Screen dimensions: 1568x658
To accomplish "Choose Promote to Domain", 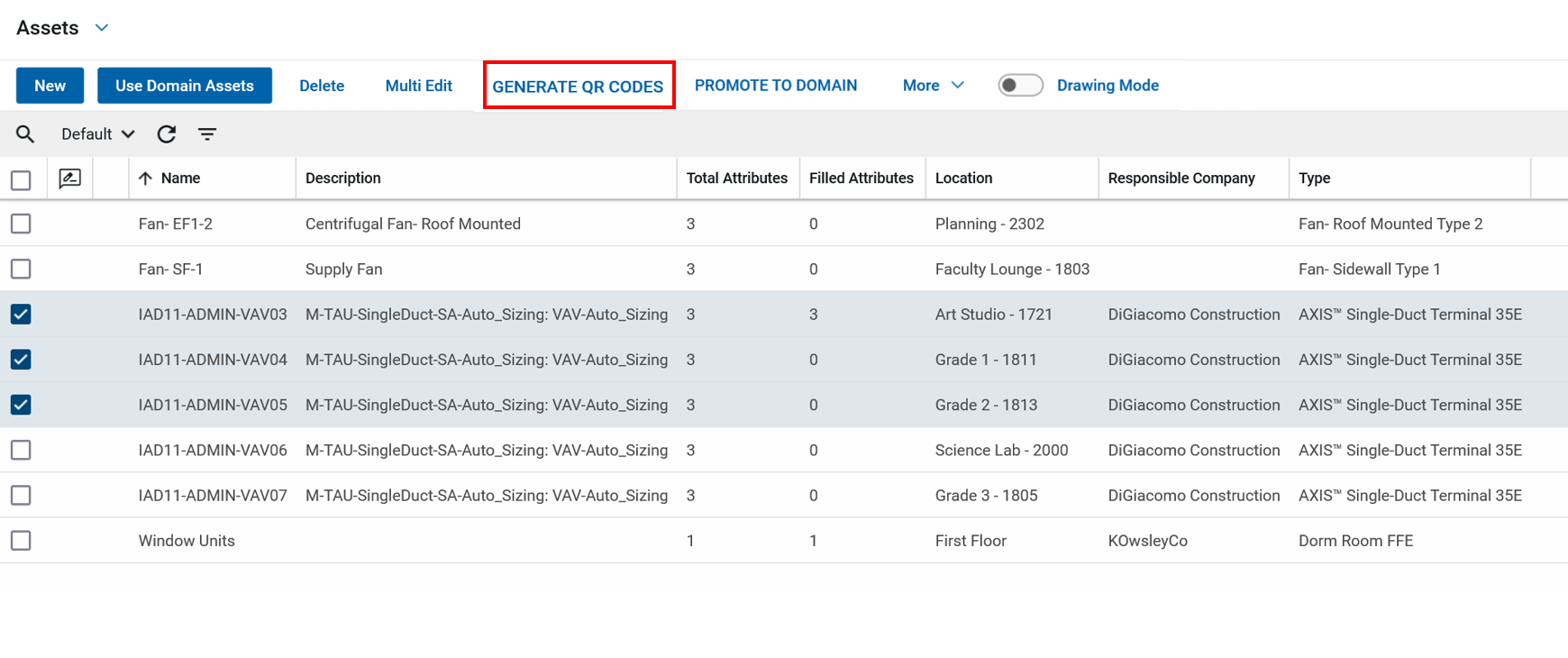I will pyautogui.click(x=775, y=86).
